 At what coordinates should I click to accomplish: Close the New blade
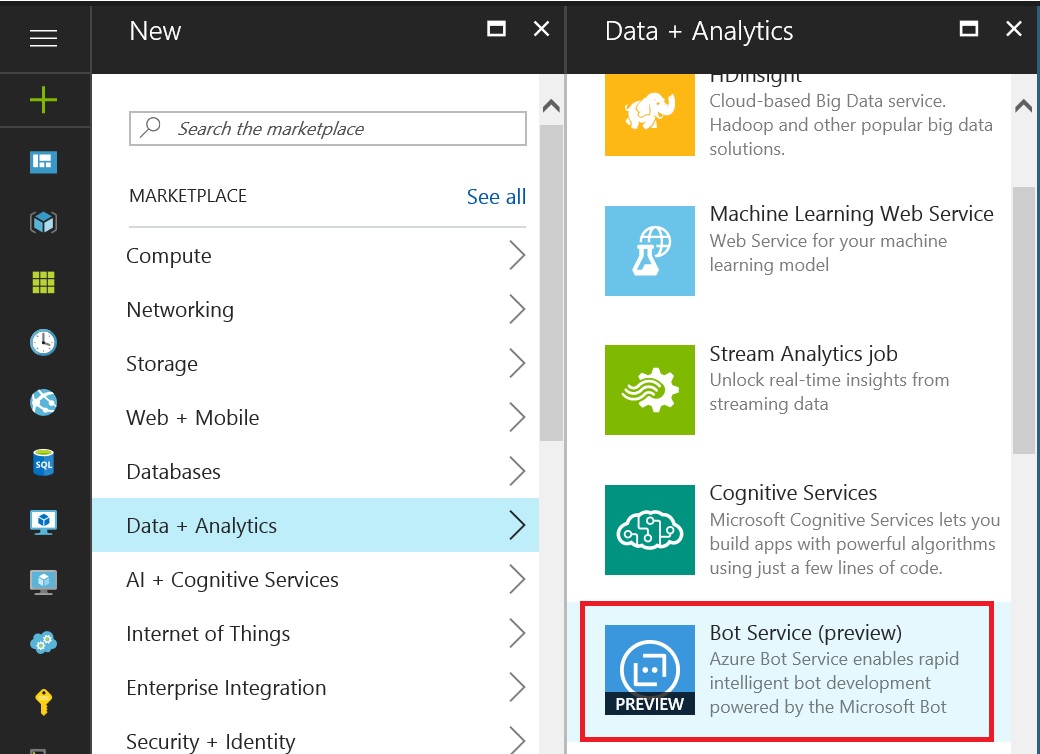pyautogui.click(x=541, y=29)
